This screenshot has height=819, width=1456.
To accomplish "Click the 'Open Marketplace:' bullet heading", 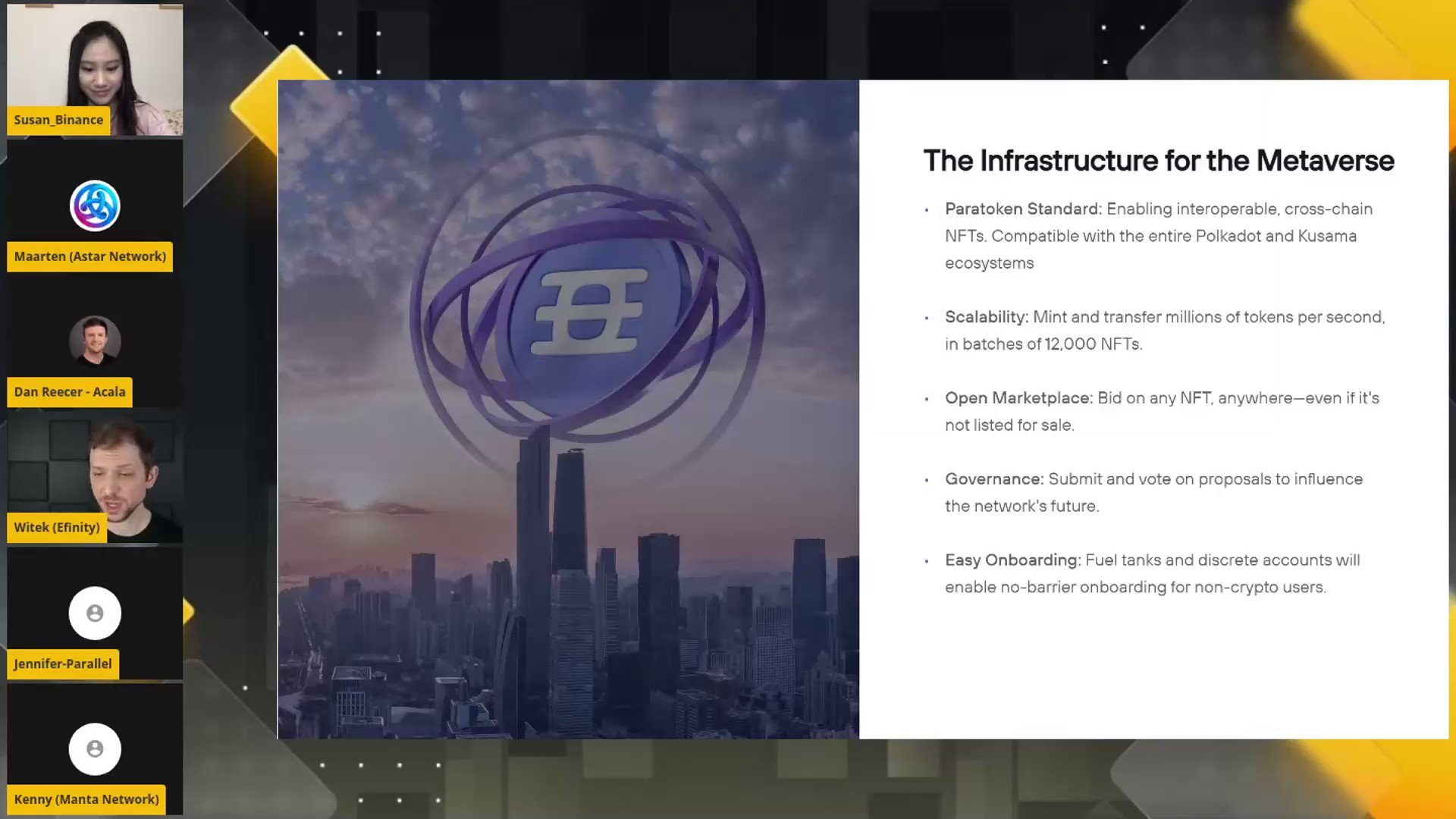I will point(1019,398).
